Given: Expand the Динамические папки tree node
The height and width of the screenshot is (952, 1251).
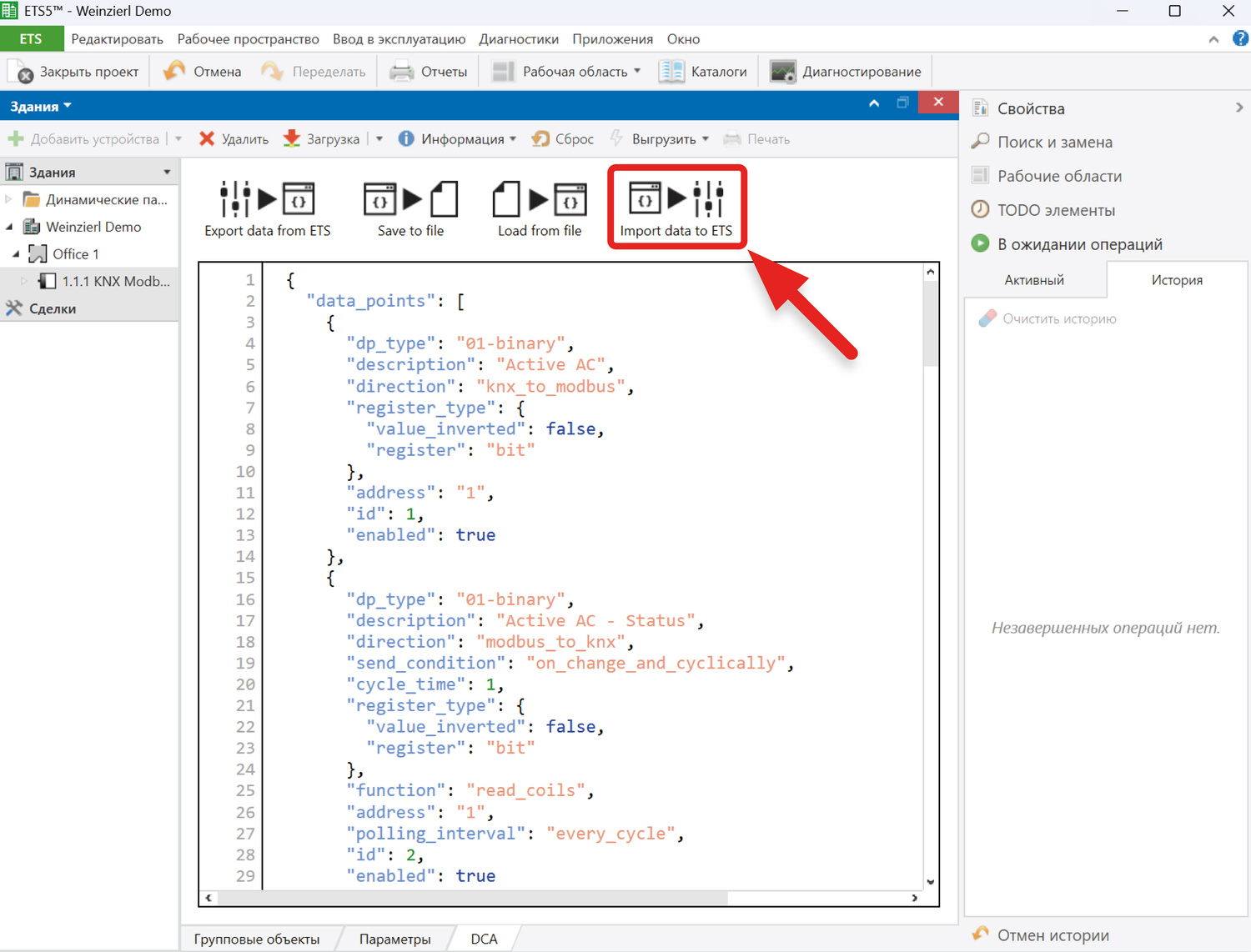Looking at the screenshot, I should 9,199.
